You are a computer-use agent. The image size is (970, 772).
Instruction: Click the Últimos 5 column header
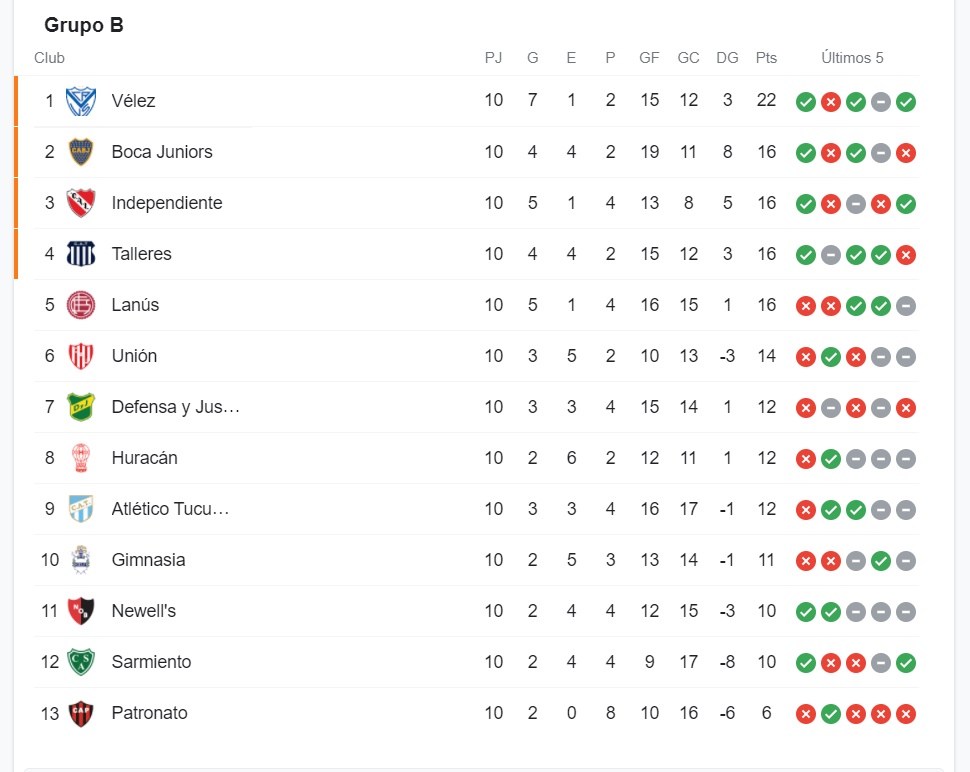click(x=852, y=58)
